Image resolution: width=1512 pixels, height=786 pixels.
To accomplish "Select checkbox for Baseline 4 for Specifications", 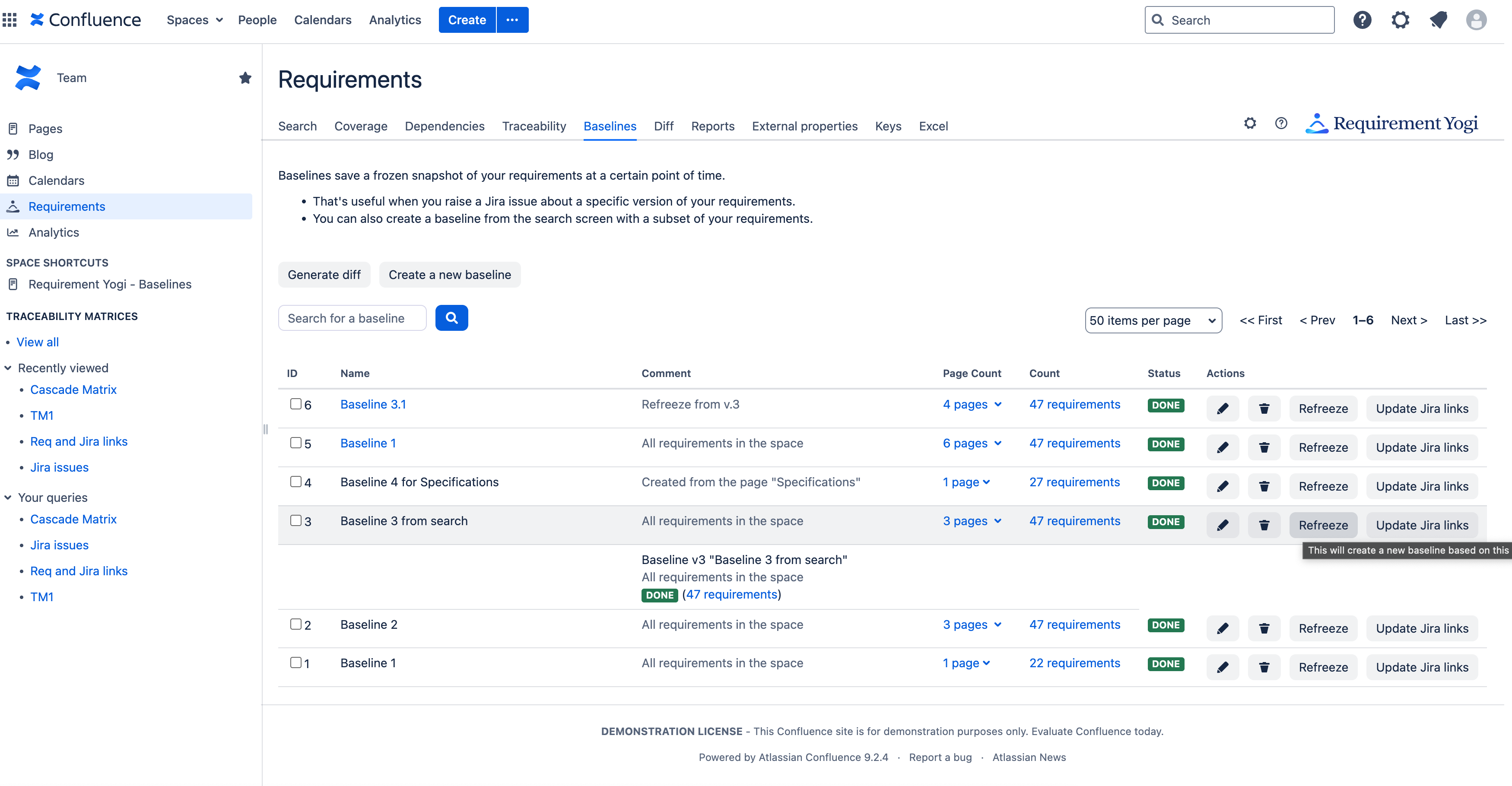I will (296, 482).
